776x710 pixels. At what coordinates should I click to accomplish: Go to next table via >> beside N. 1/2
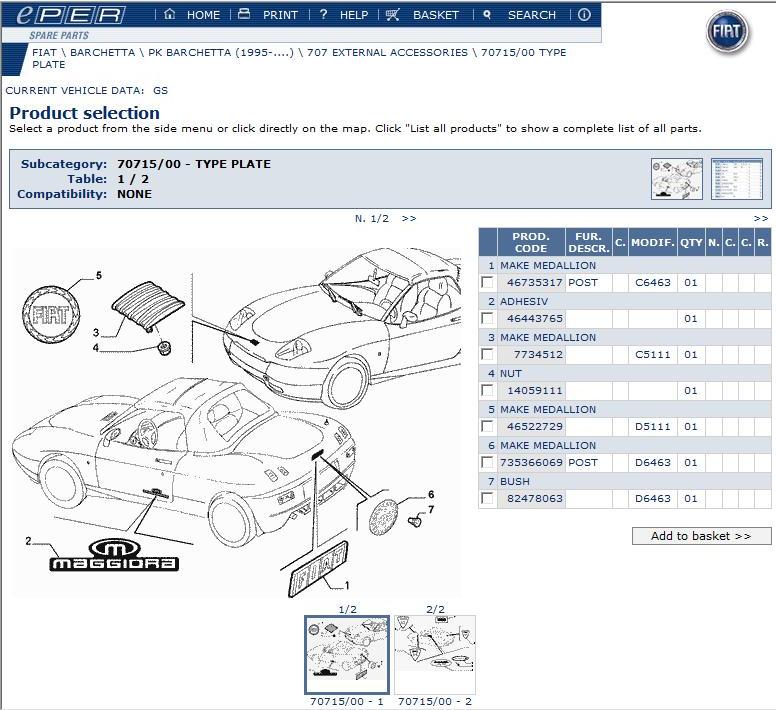pyautogui.click(x=409, y=218)
